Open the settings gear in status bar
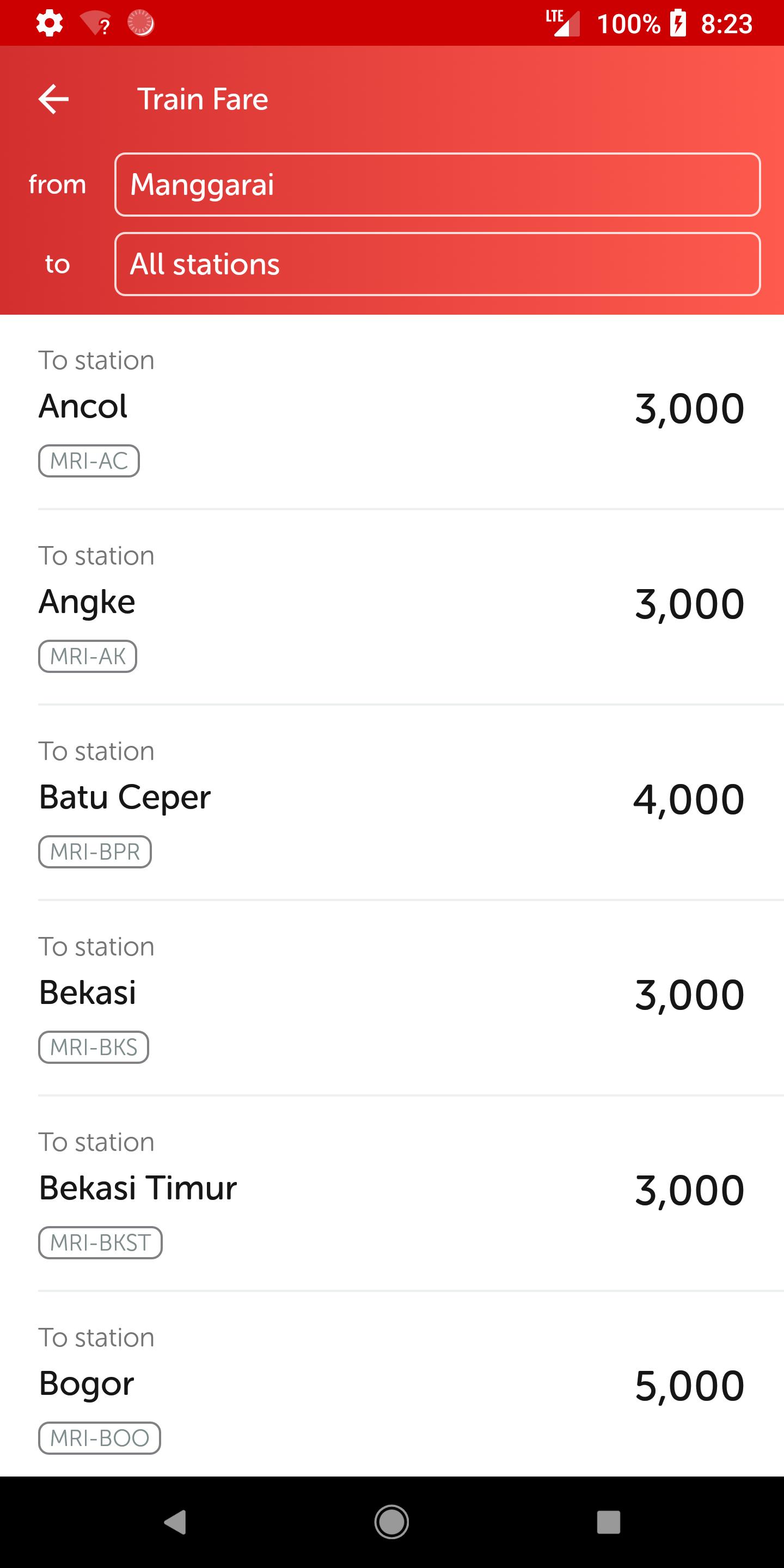 [50, 24]
